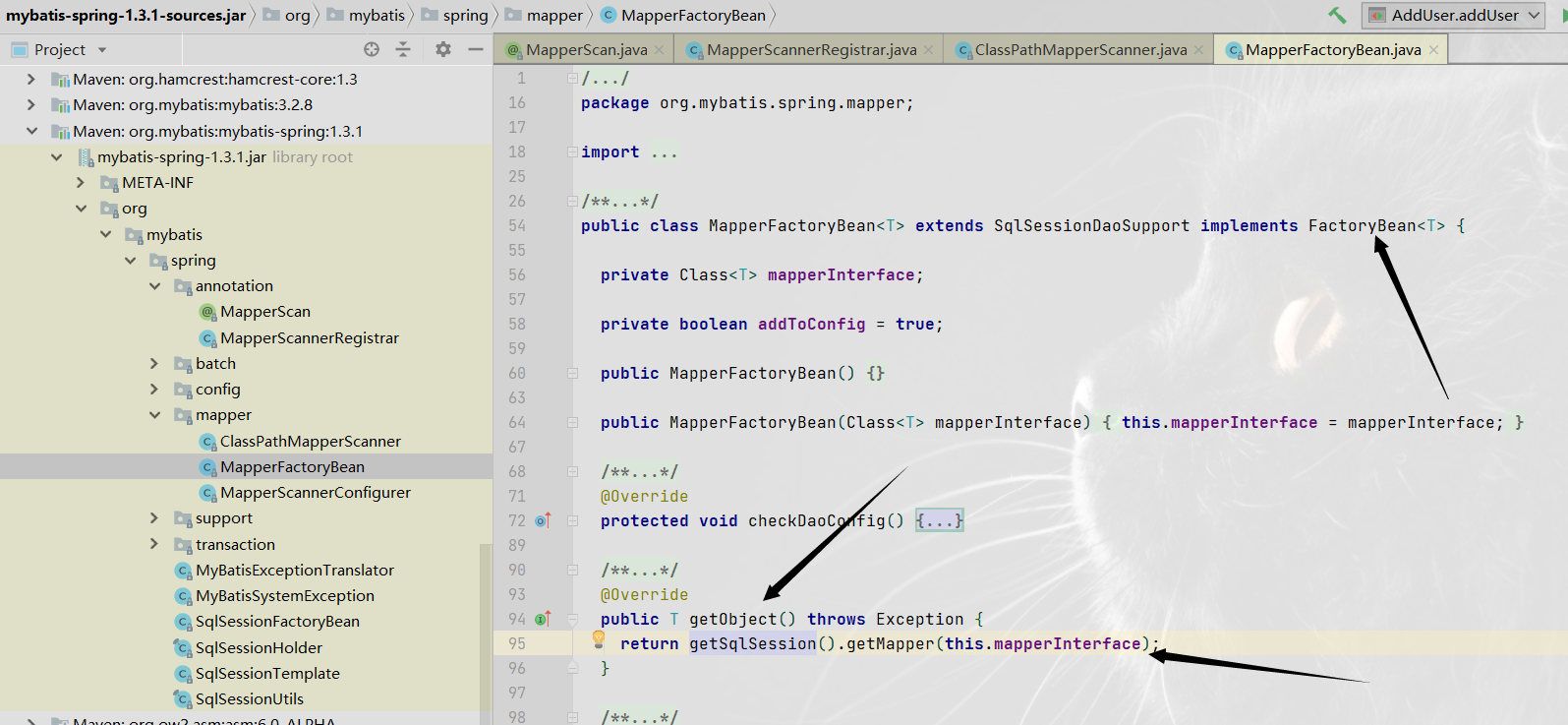This screenshot has width=1568, height=725.
Task: Open Project panel settings gear
Action: 443,49
